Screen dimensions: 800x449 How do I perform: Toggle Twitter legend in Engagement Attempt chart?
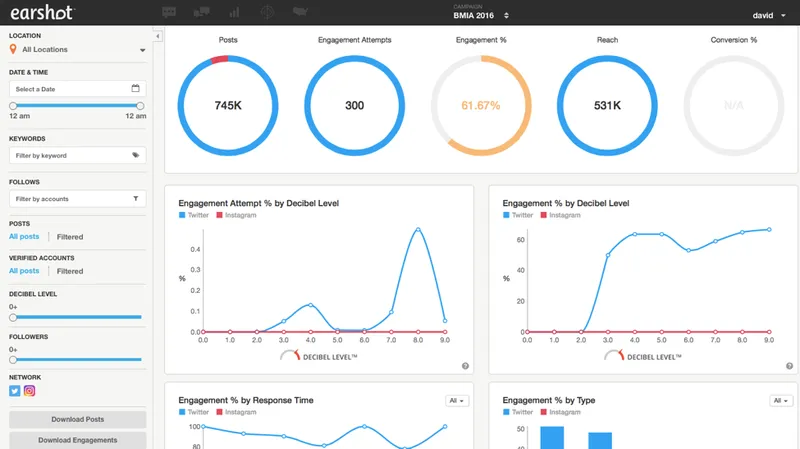point(194,215)
